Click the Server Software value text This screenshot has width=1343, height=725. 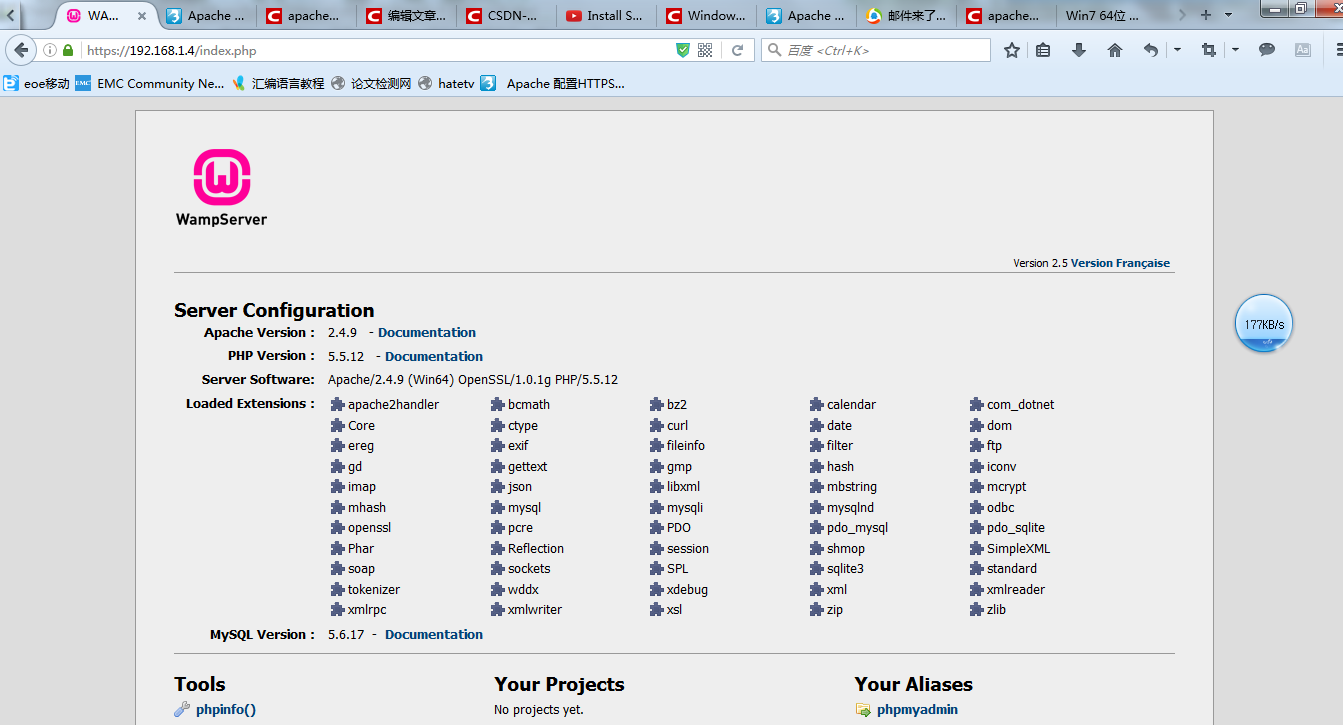(x=473, y=380)
